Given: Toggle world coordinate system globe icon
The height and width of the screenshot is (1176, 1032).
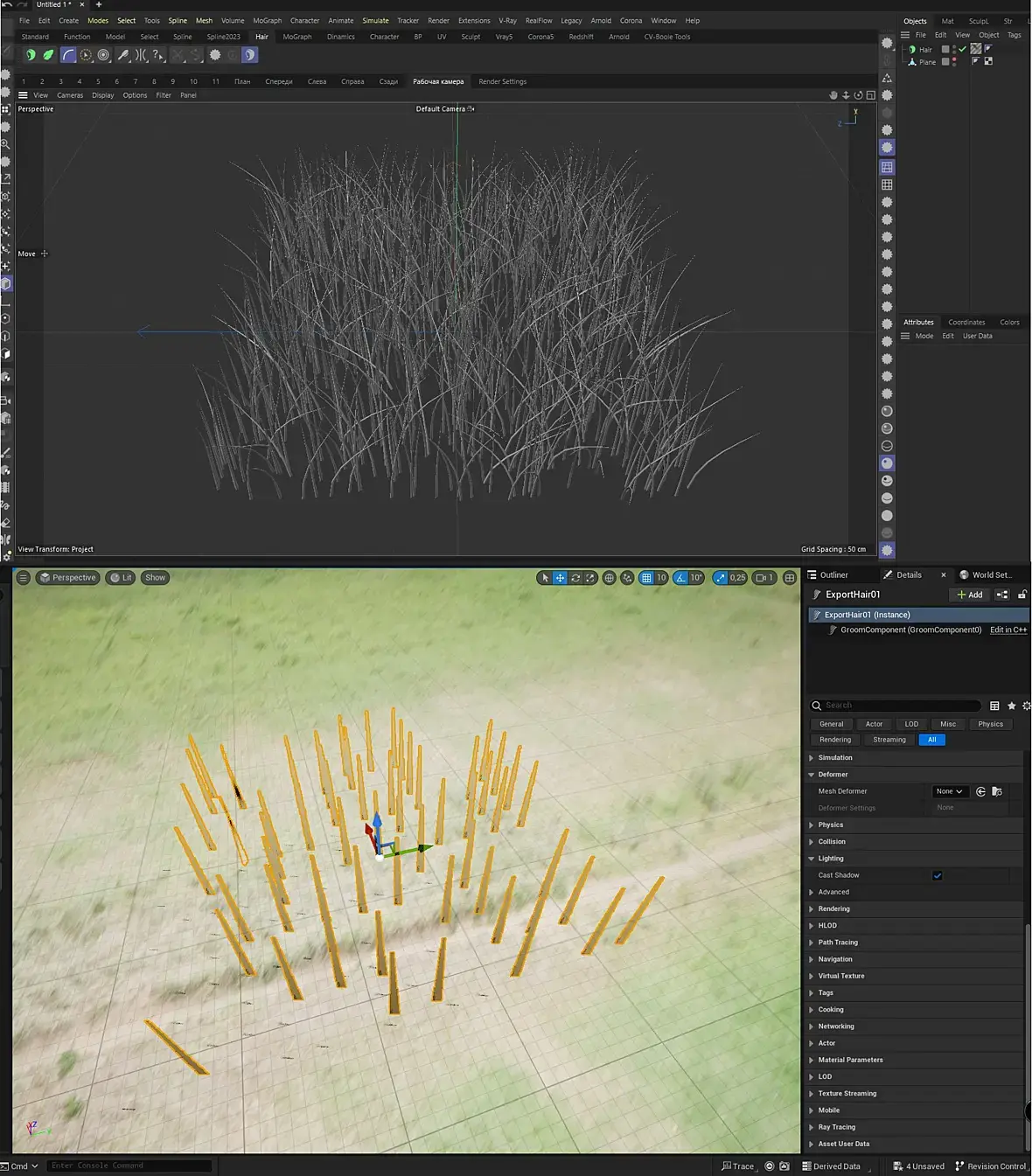Looking at the screenshot, I should pos(610,578).
